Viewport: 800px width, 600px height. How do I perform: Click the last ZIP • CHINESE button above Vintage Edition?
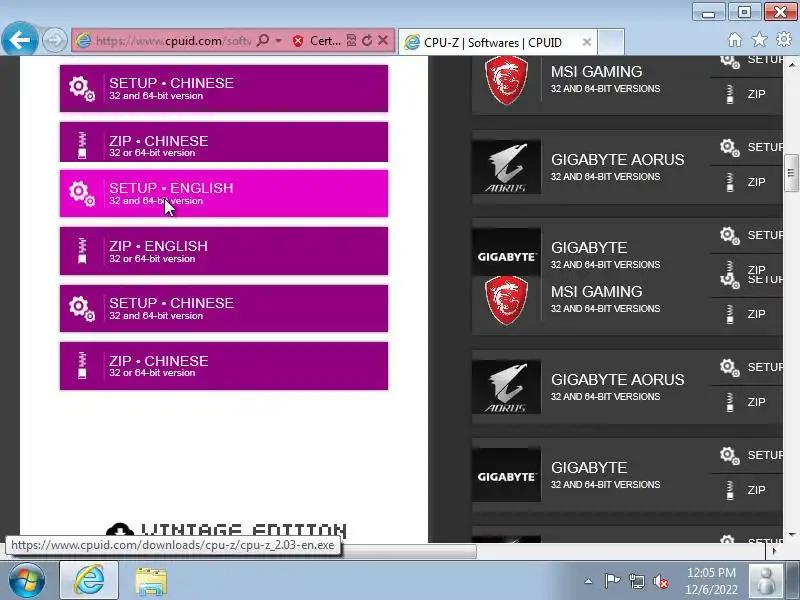point(224,366)
